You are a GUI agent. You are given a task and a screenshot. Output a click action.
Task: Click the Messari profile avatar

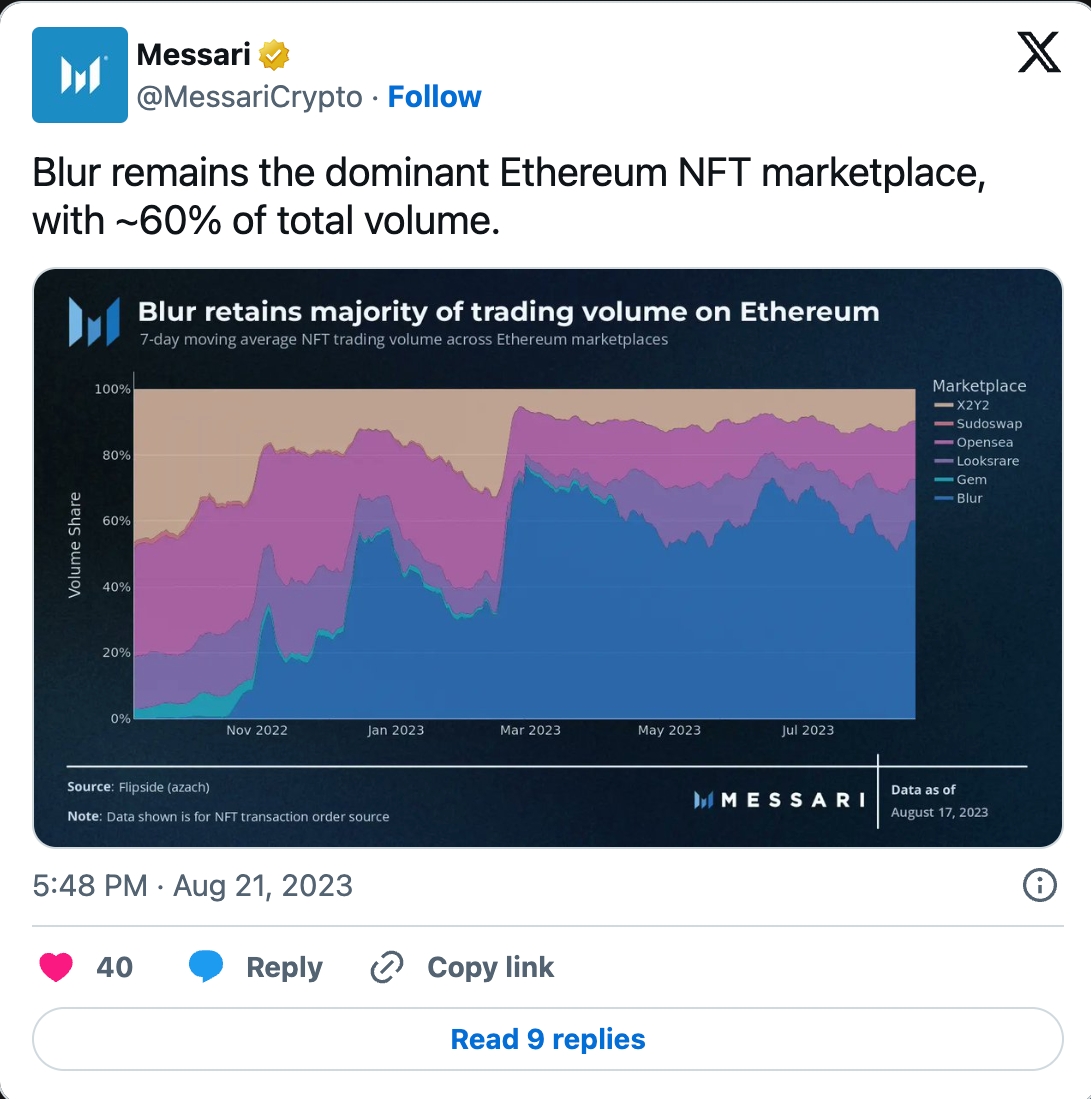[x=80, y=75]
